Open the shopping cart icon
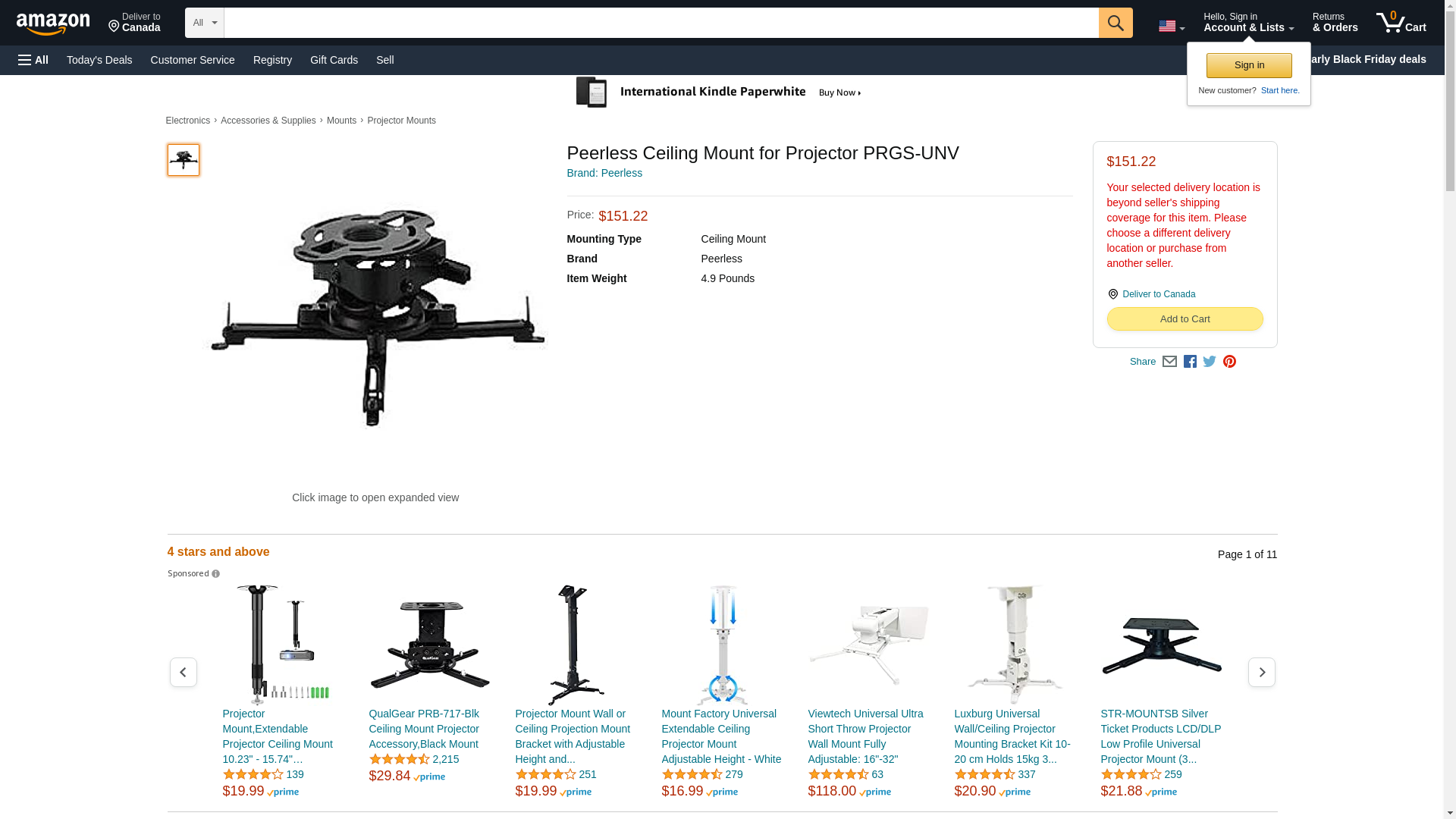The width and height of the screenshot is (1456, 819). coord(1401,23)
